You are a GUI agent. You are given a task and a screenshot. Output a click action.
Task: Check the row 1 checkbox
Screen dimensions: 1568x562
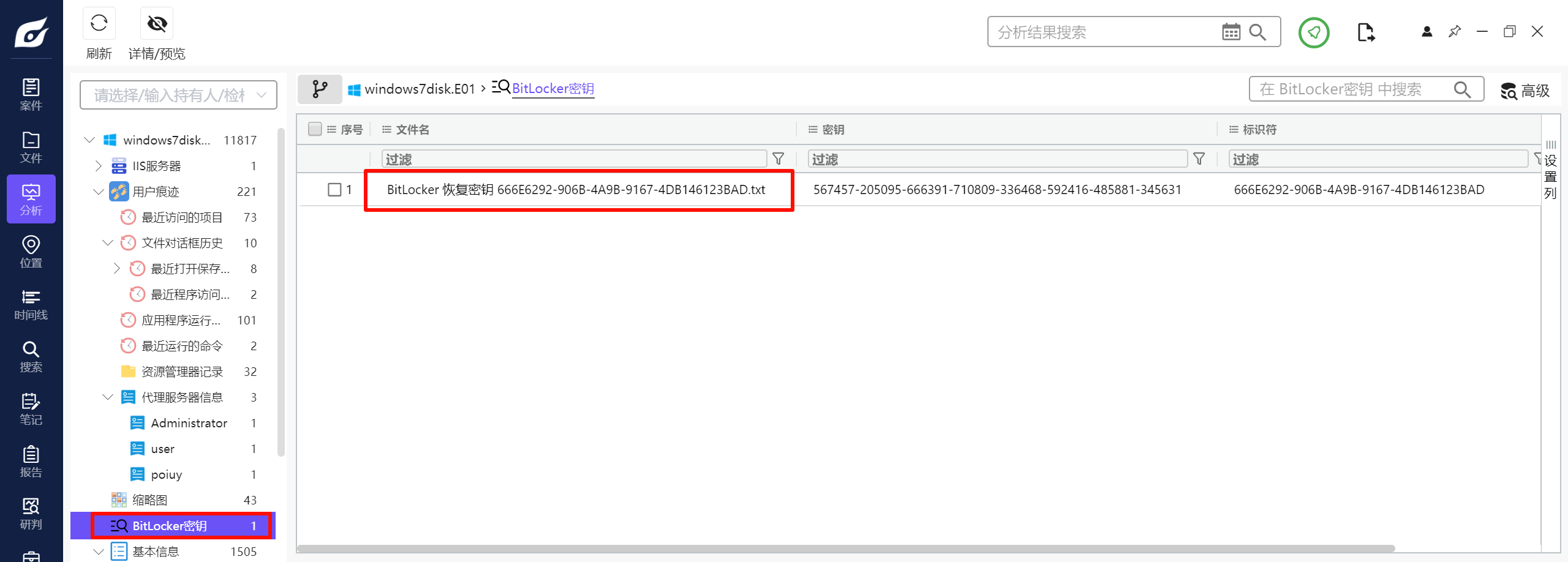coord(334,190)
